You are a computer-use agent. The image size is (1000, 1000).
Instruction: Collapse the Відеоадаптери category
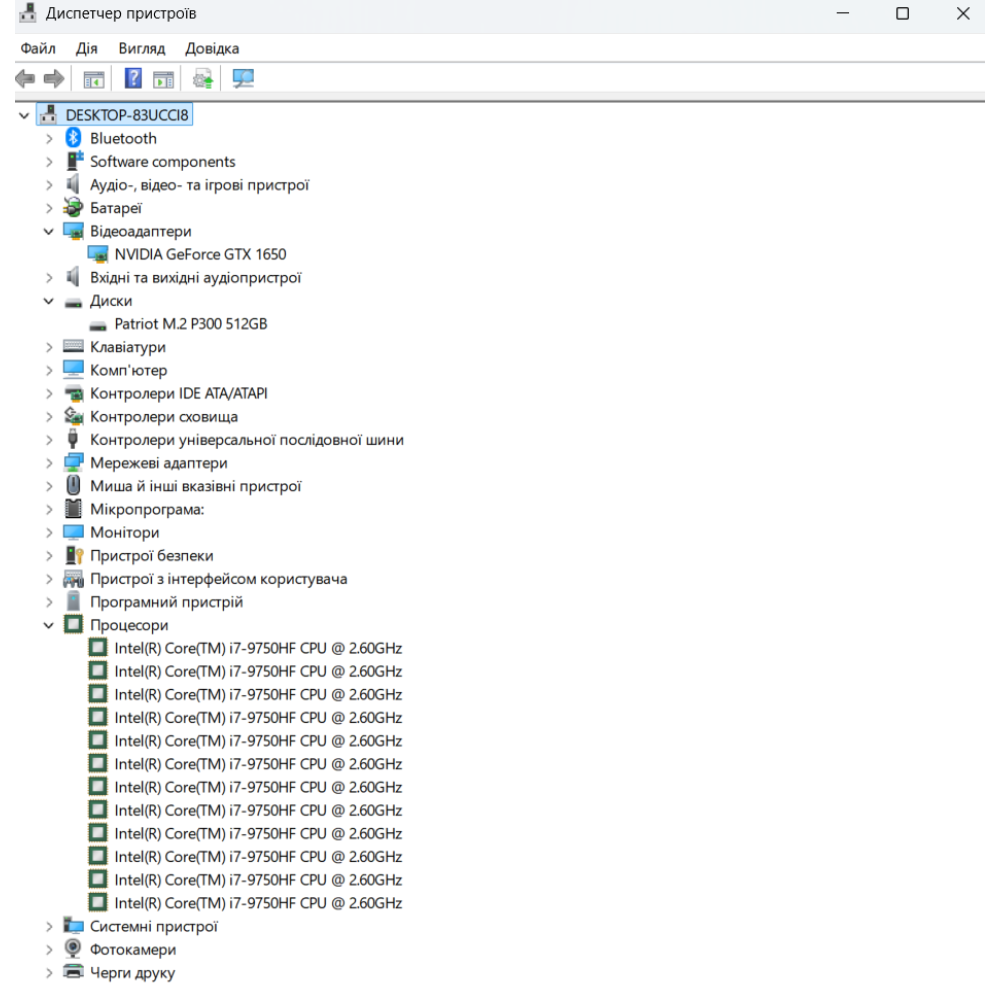(x=48, y=231)
